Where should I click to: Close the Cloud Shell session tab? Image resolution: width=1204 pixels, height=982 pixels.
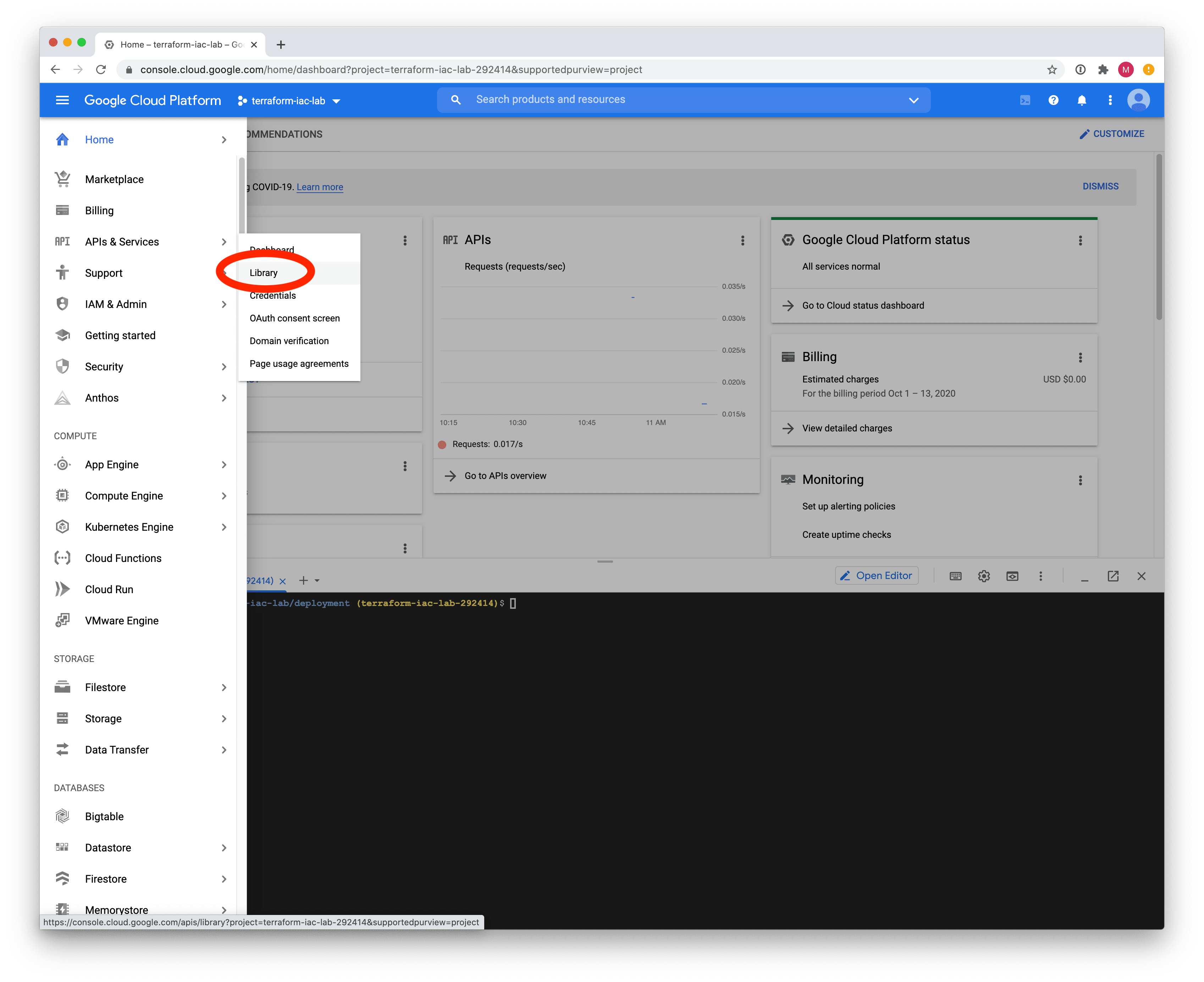click(283, 581)
